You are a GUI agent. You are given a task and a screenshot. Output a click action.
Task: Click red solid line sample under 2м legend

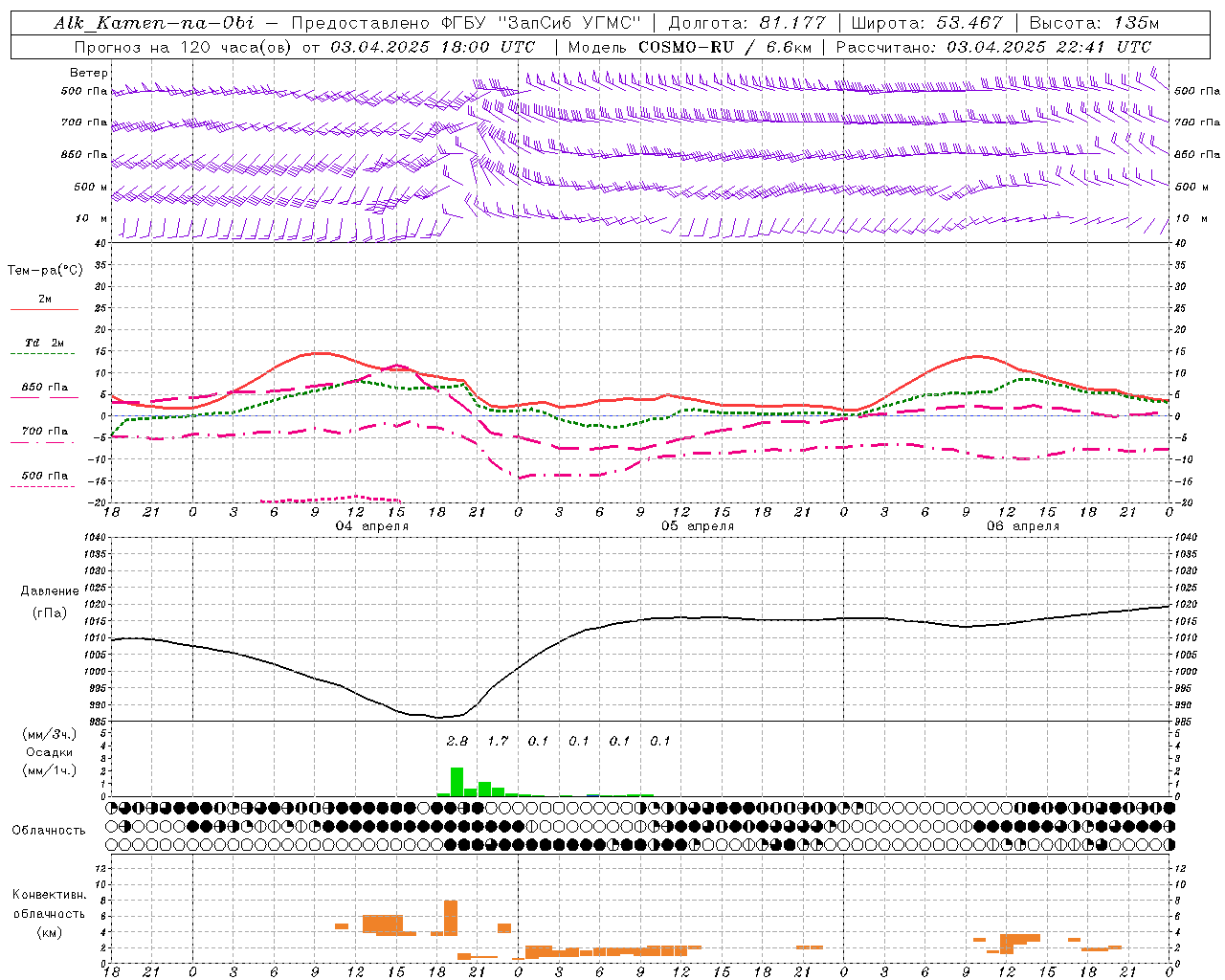coord(44,310)
